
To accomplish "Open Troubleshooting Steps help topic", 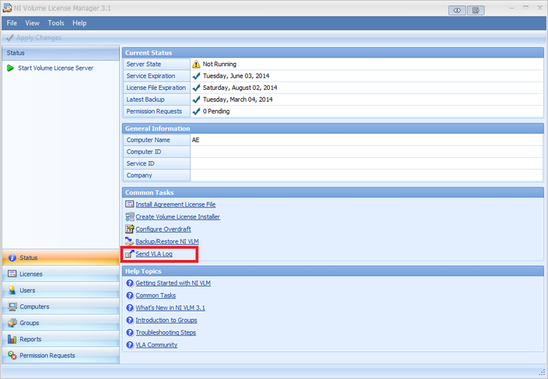I will pyautogui.click(x=166, y=332).
